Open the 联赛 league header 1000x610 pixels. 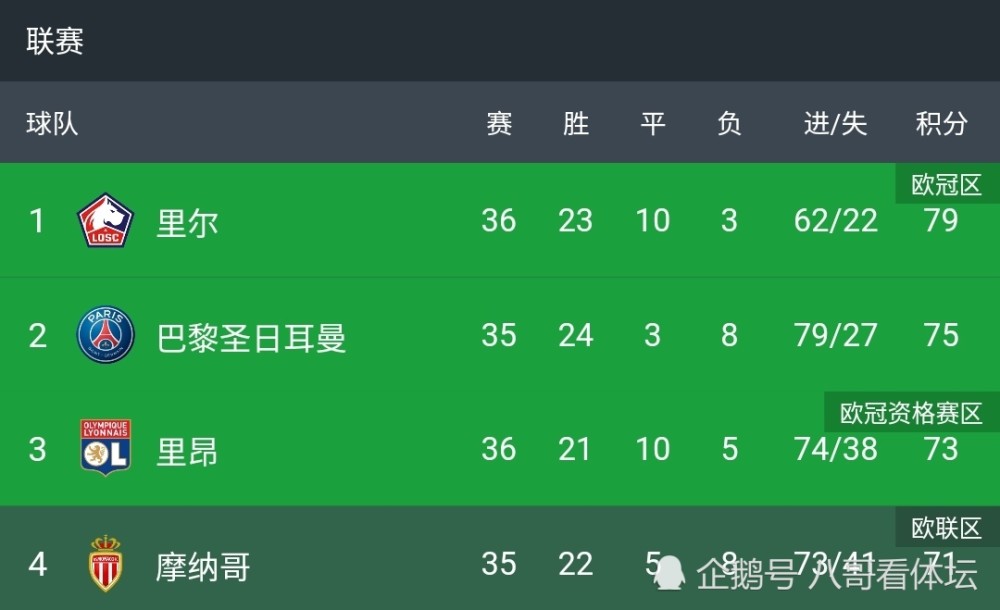(x=55, y=41)
